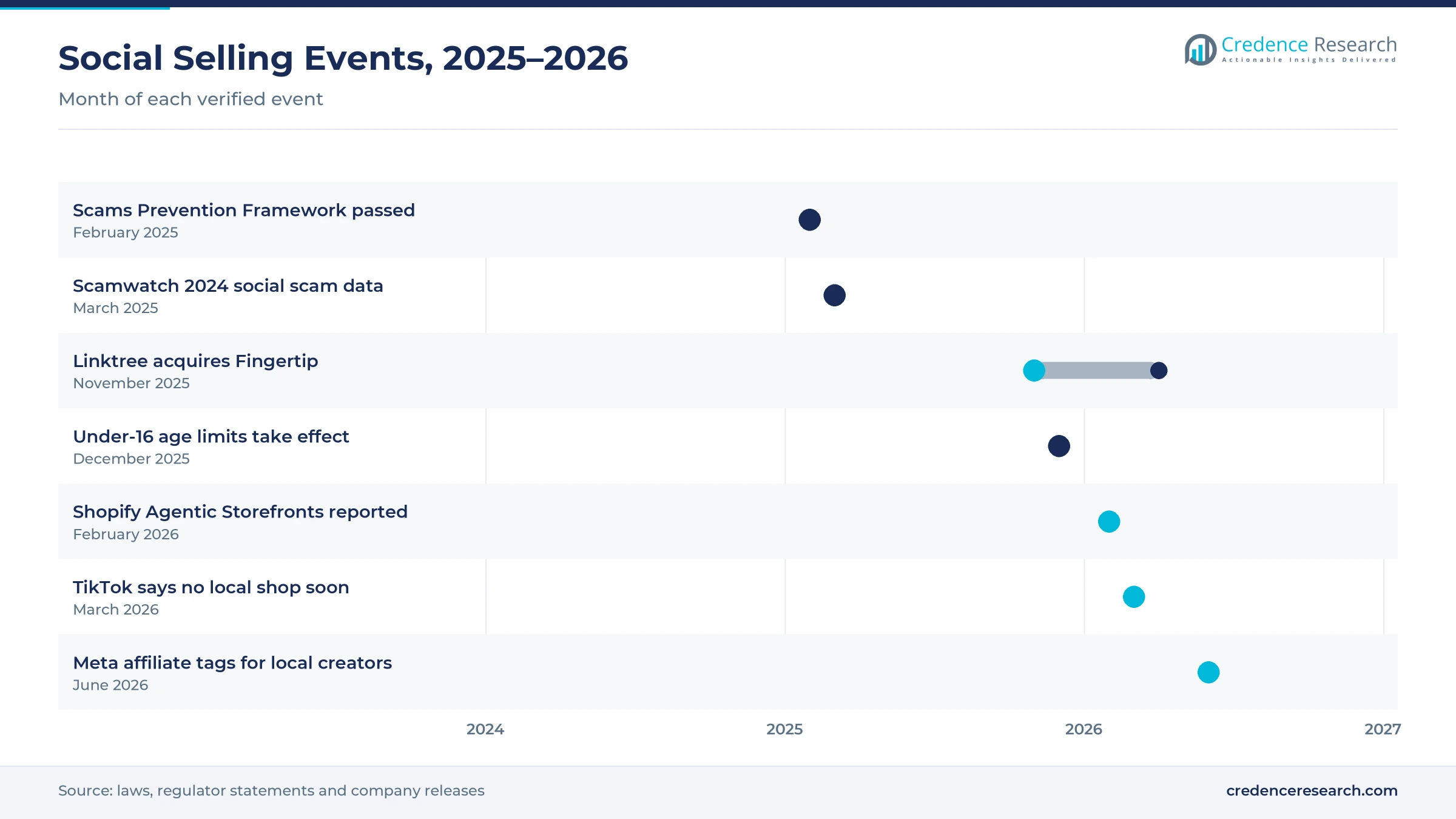
Task: Click the 'Under-16 age limits take effect' label
Action: pos(211,437)
